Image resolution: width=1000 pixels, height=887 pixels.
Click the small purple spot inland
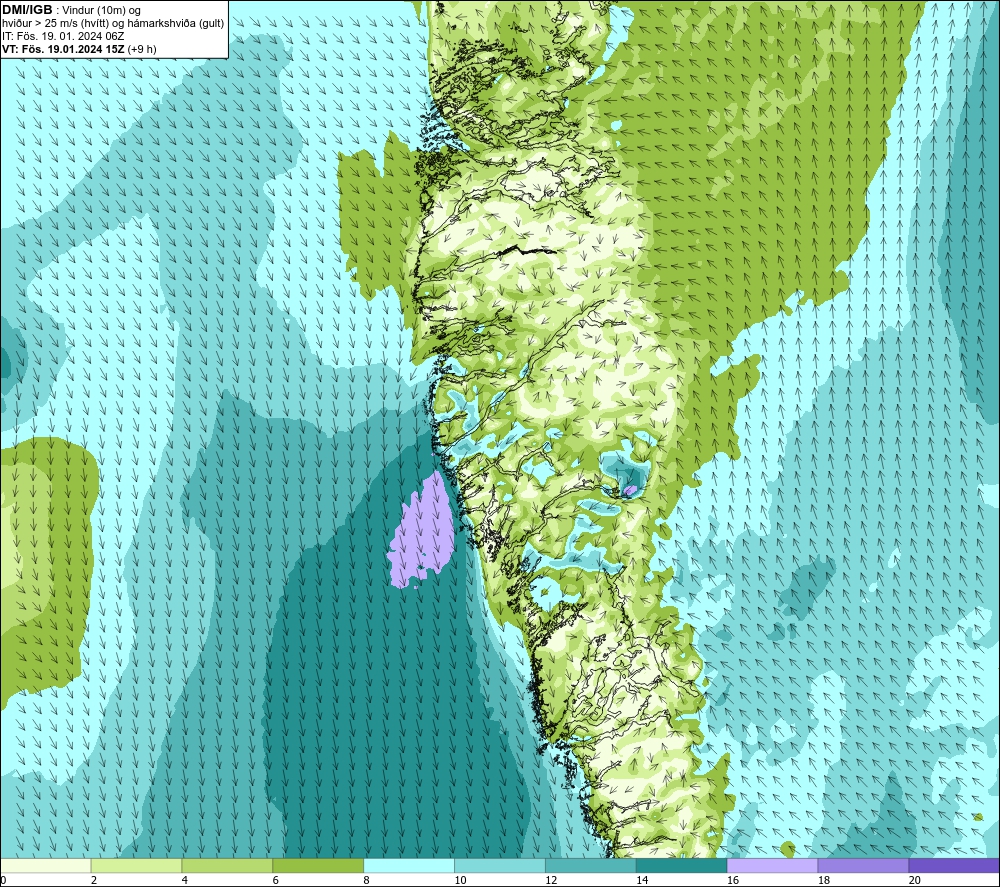630,490
